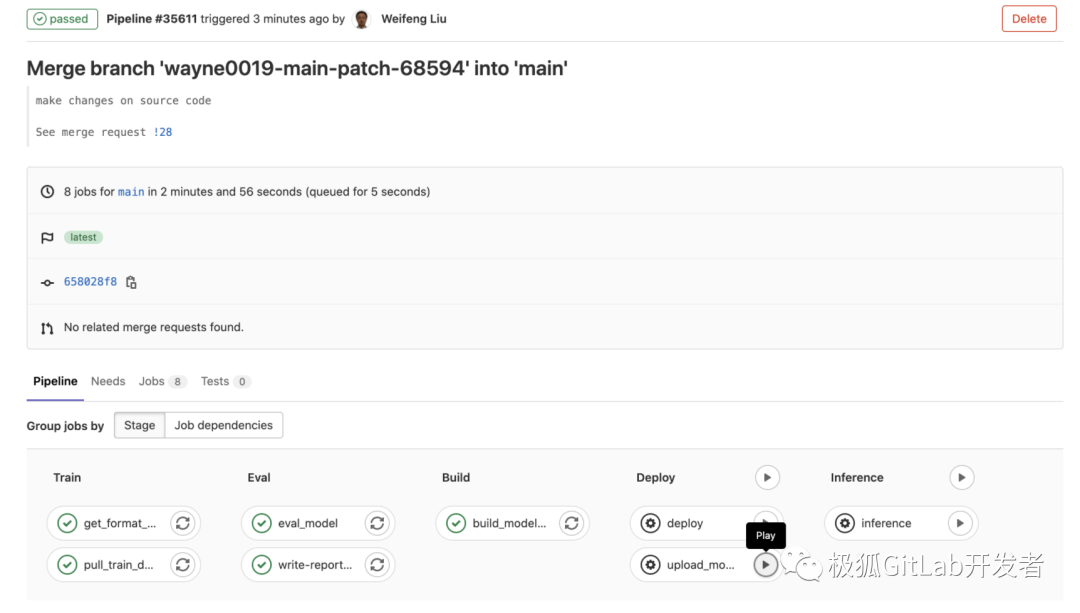Retry the pull_train_d job
Viewport: 1080px width, 613px height.
(x=183, y=565)
